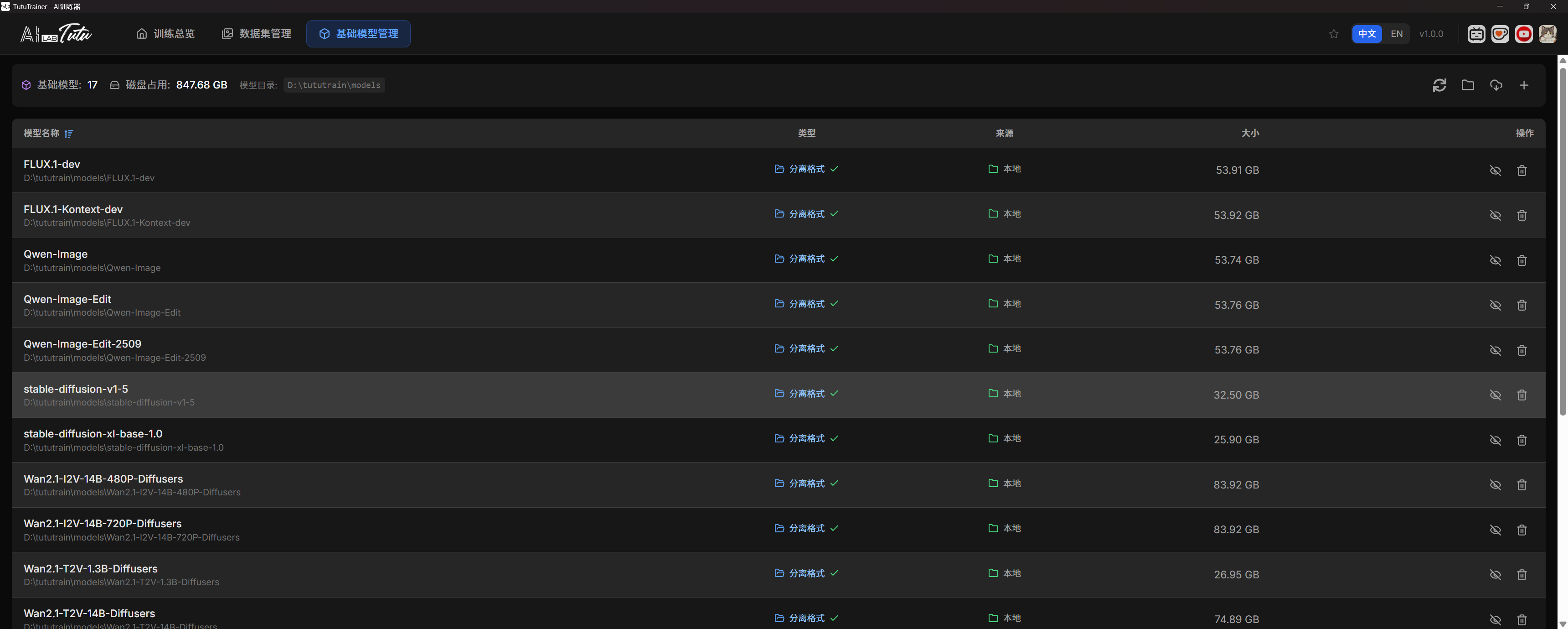Click the cat avatar icon
Viewport: 1568px width, 629px height.
click(x=1547, y=34)
